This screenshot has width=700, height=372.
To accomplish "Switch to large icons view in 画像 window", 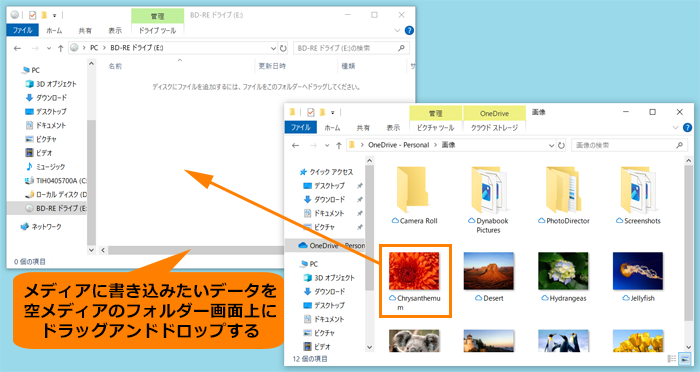I will (684, 359).
